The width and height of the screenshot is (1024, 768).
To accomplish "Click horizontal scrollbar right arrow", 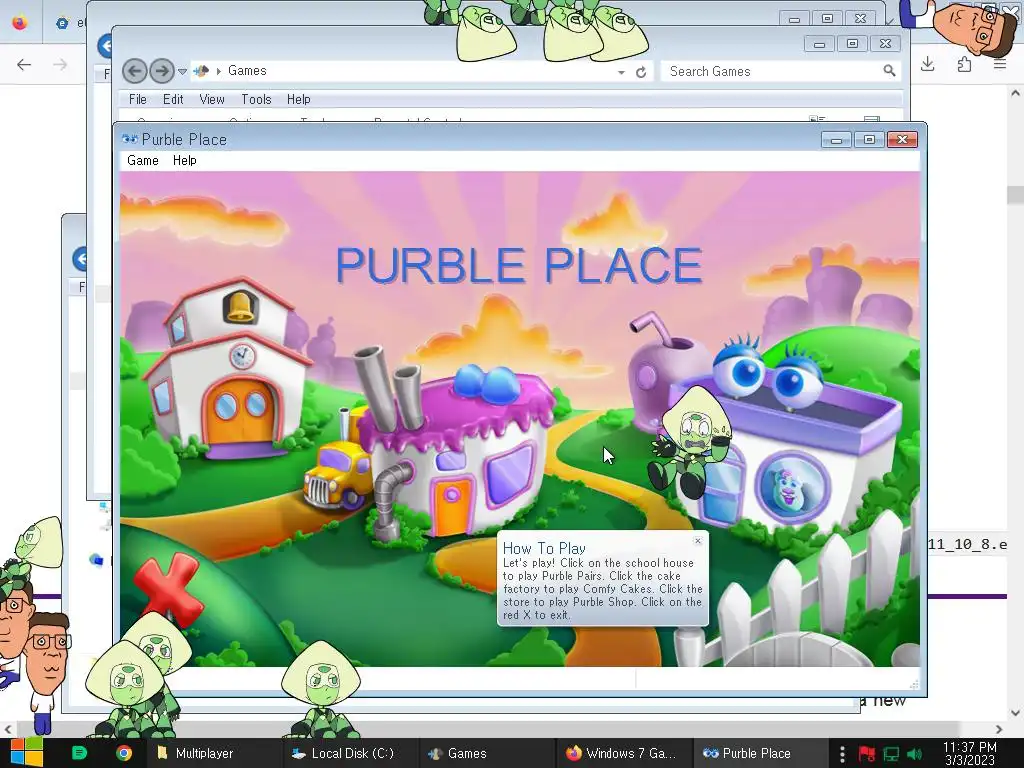I will coord(999,729).
